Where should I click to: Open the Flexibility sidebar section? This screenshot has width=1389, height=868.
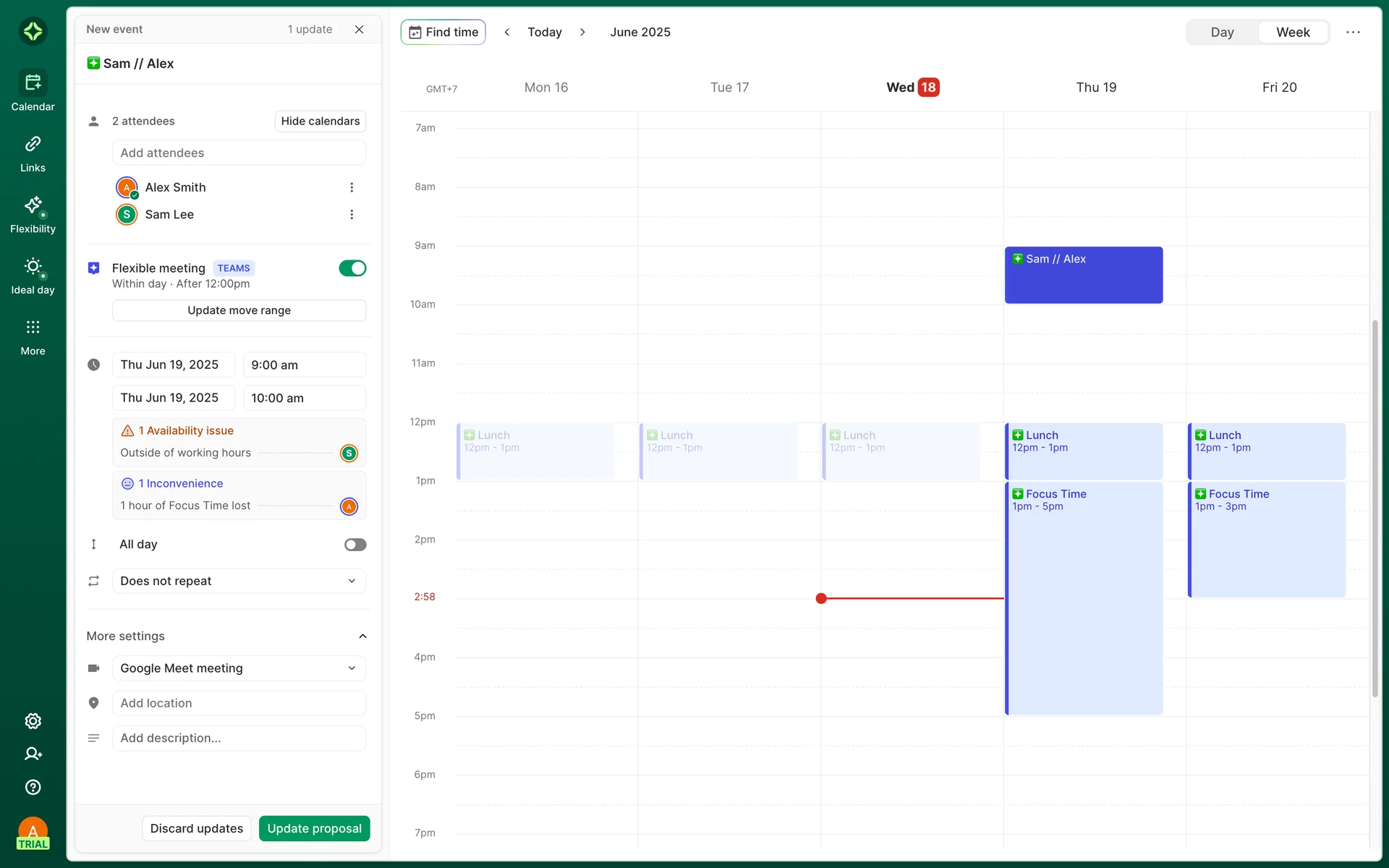point(33,214)
